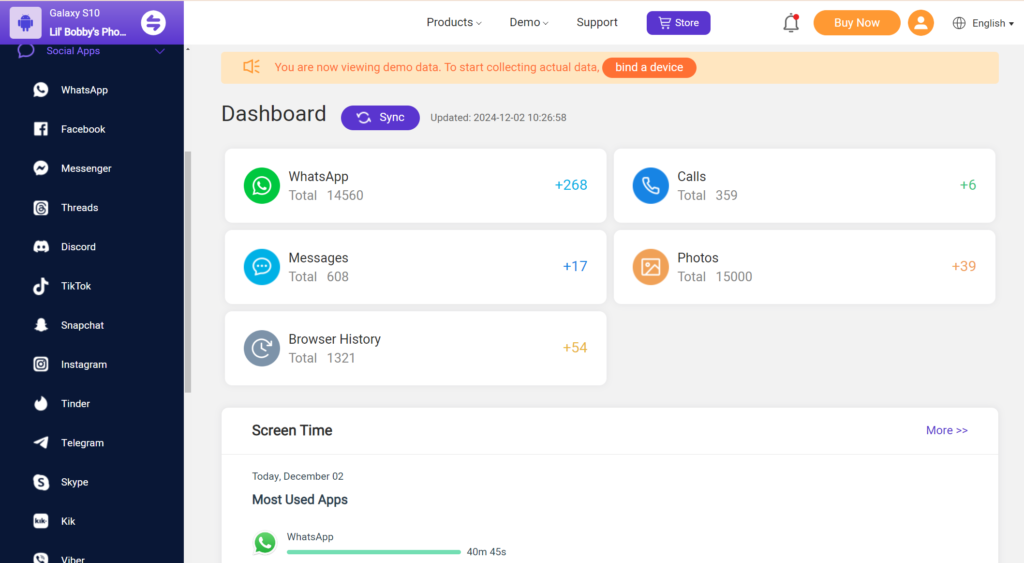This screenshot has width=1024, height=563.
Task: Click the TikTok icon in sidebar
Action: pos(40,286)
